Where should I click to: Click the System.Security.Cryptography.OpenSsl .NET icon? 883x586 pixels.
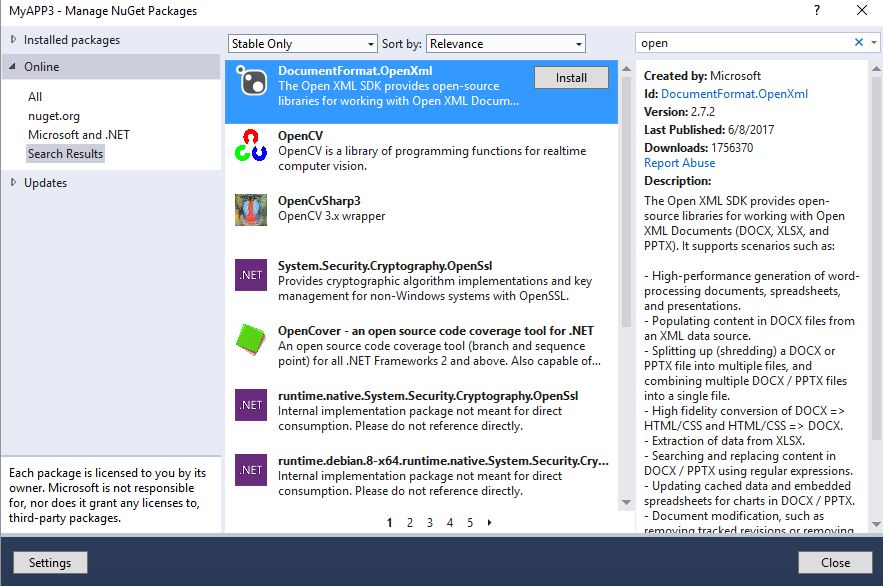[251, 275]
